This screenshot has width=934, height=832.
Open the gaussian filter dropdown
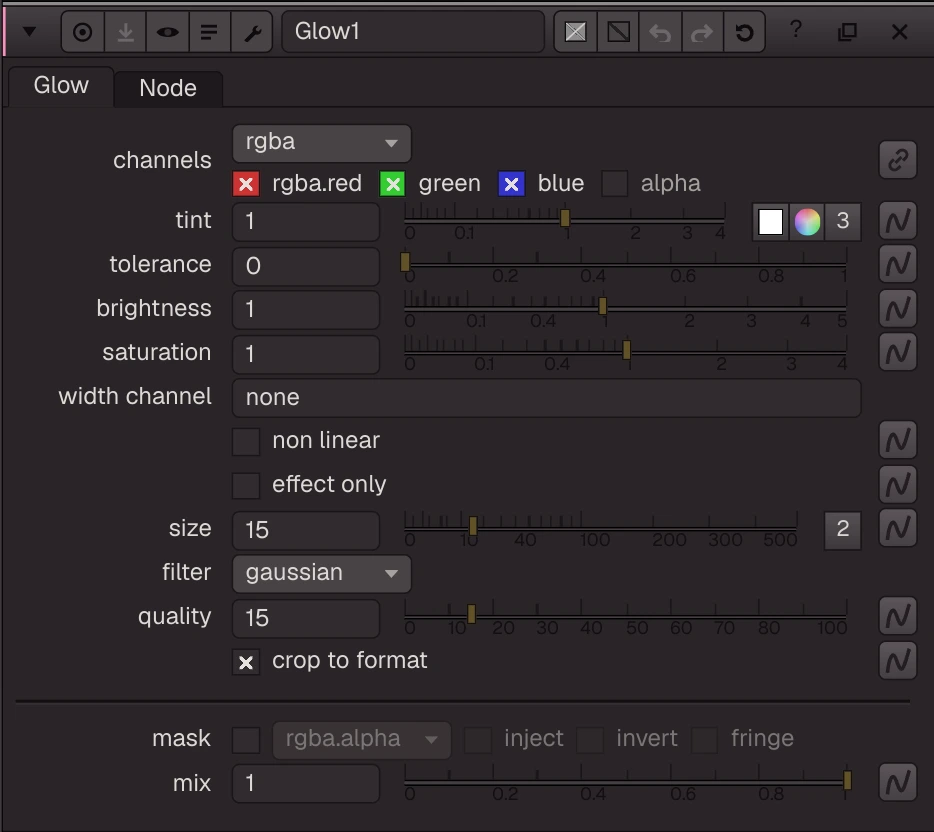tap(322, 574)
